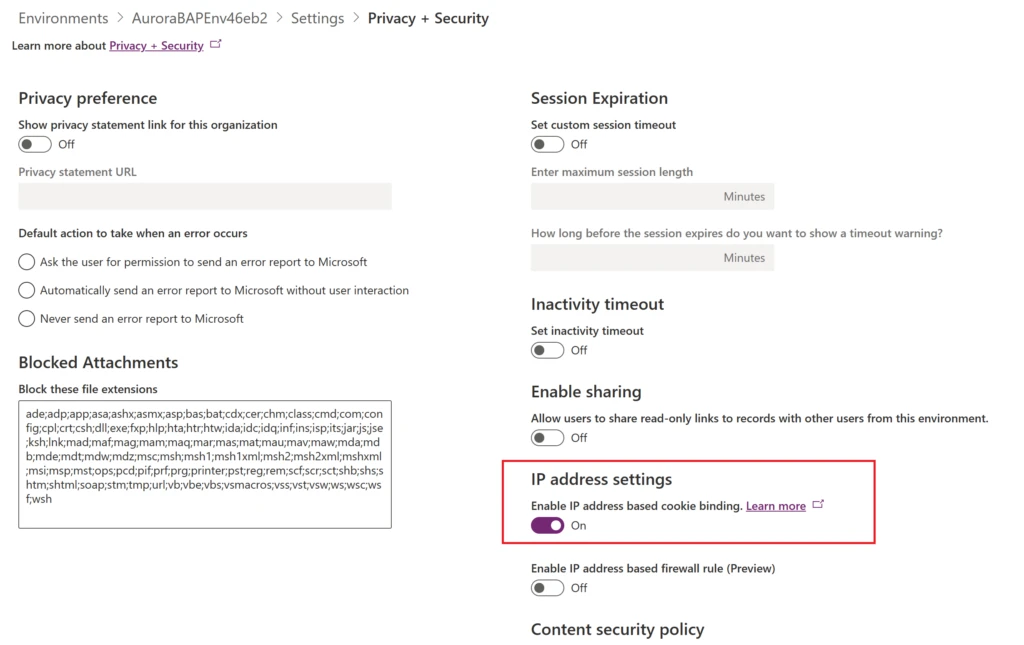Image resolution: width=1024 pixels, height=645 pixels.
Task: Click external link icon next to Learn more
Action: (x=819, y=505)
